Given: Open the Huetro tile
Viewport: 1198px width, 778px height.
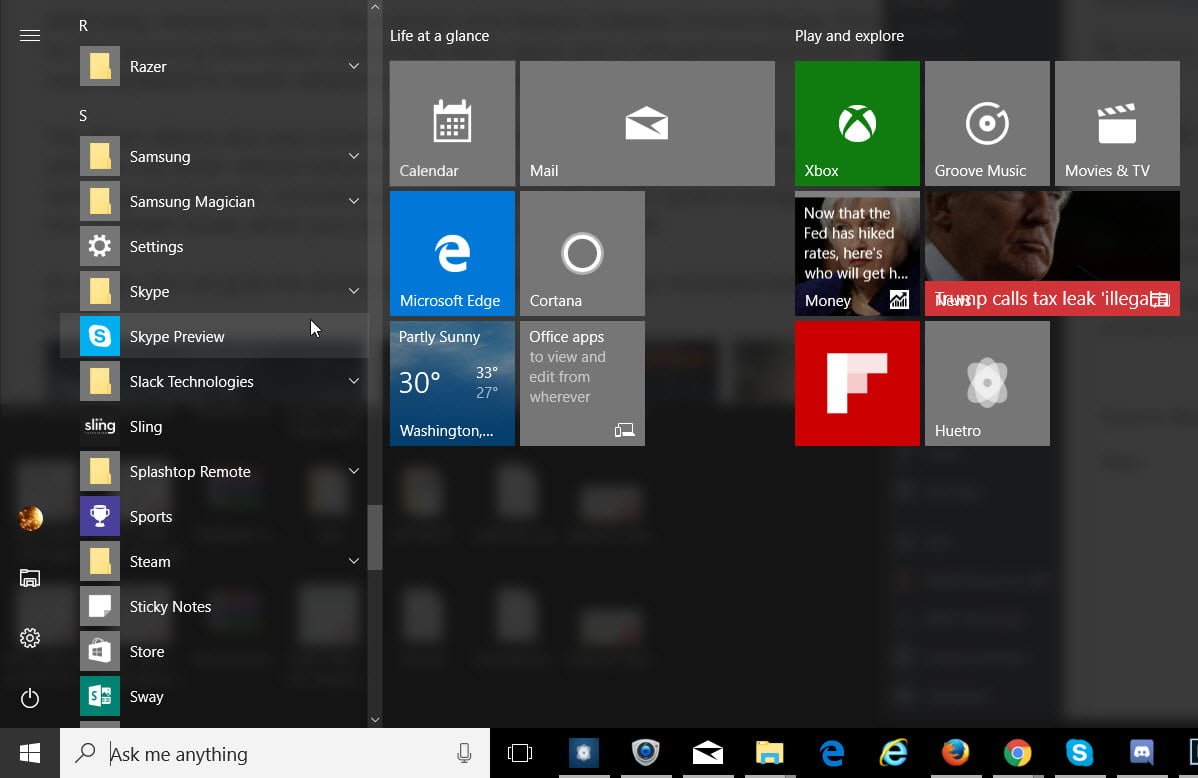Looking at the screenshot, I should [987, 383].
